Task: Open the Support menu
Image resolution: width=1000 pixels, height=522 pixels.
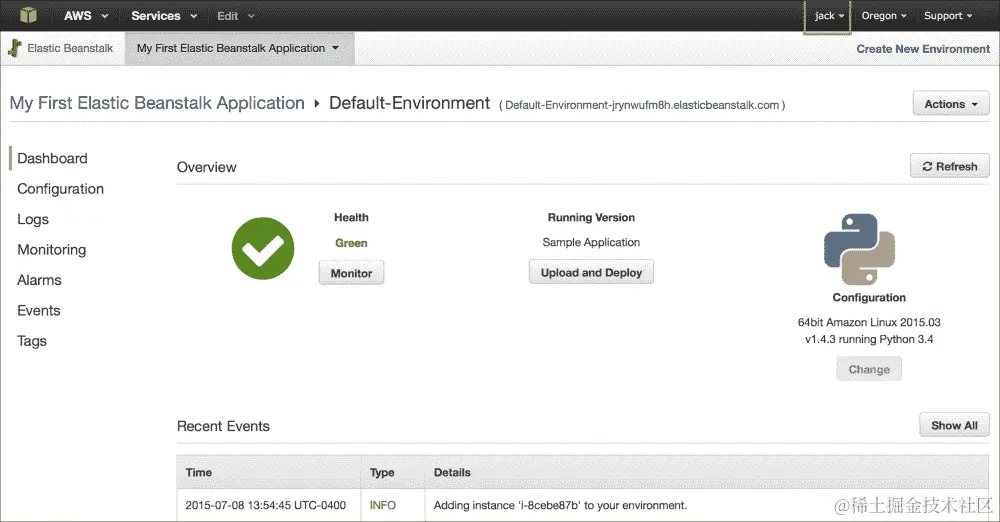Action: point(948,15)
